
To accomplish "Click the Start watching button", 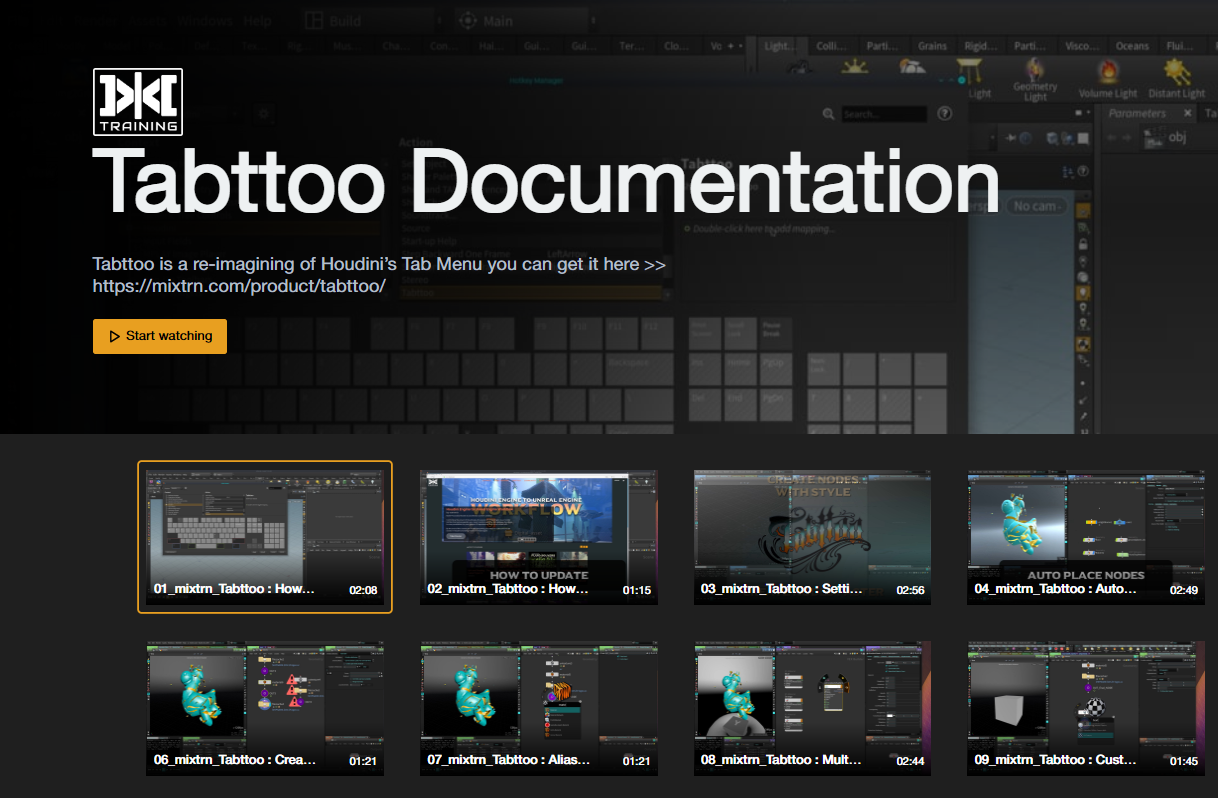I will click(159, 336).
